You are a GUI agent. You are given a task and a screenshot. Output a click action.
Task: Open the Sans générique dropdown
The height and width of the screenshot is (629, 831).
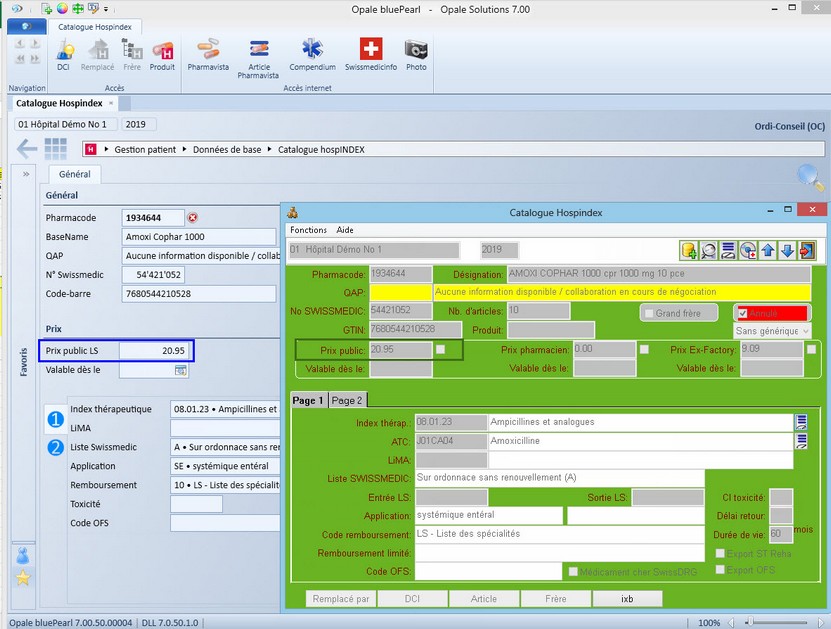point(772,331)
